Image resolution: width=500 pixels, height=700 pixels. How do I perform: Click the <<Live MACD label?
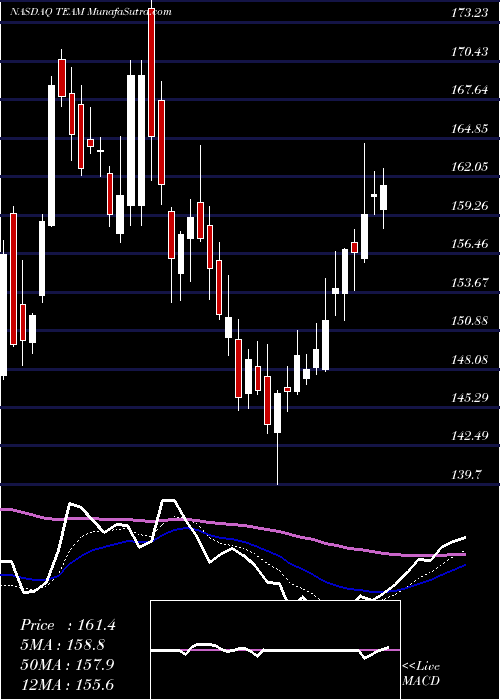[x=421, y=674]
